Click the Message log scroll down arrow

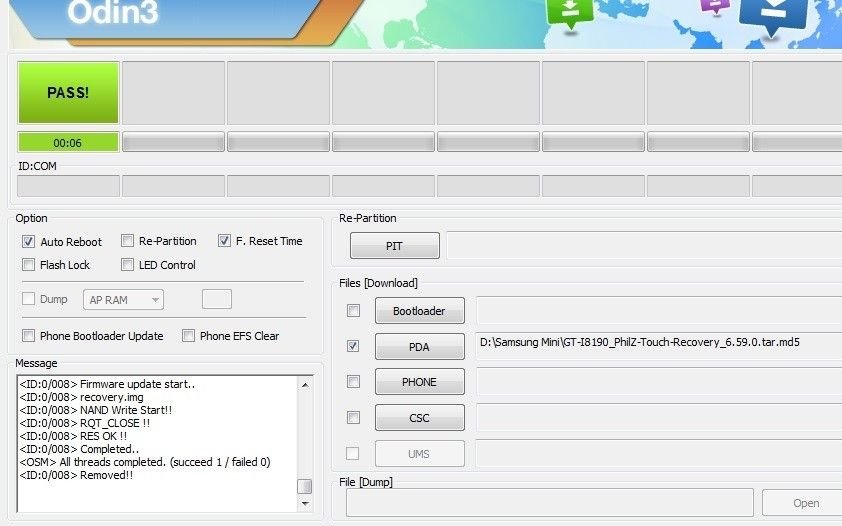[x=305, y=503]
